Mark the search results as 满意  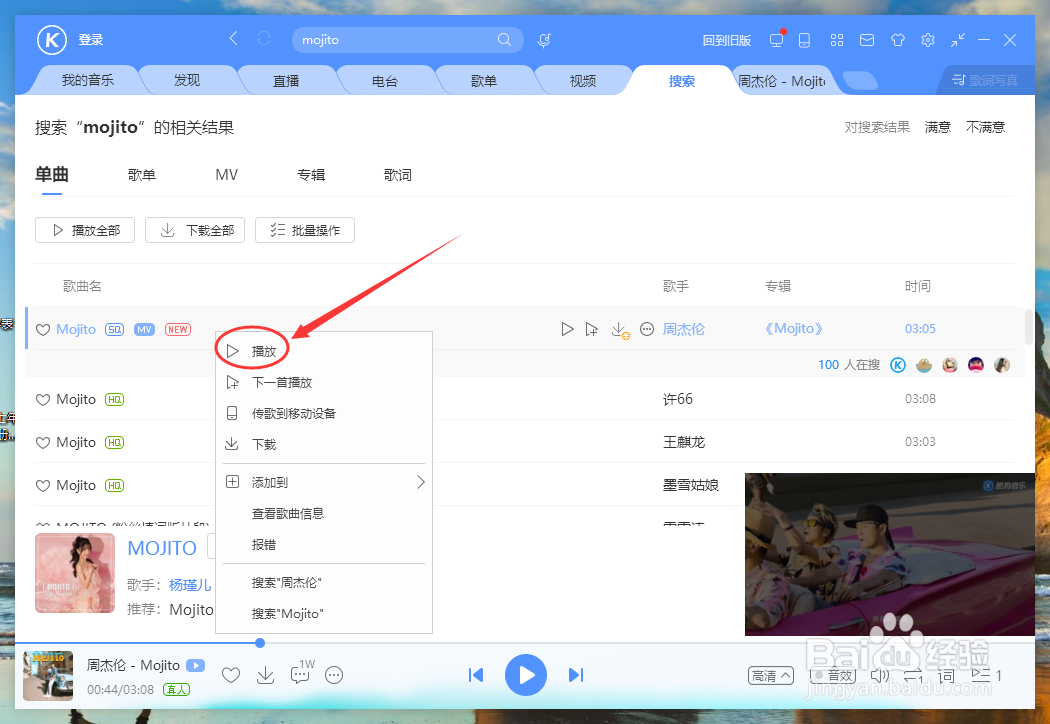[938, 127]
